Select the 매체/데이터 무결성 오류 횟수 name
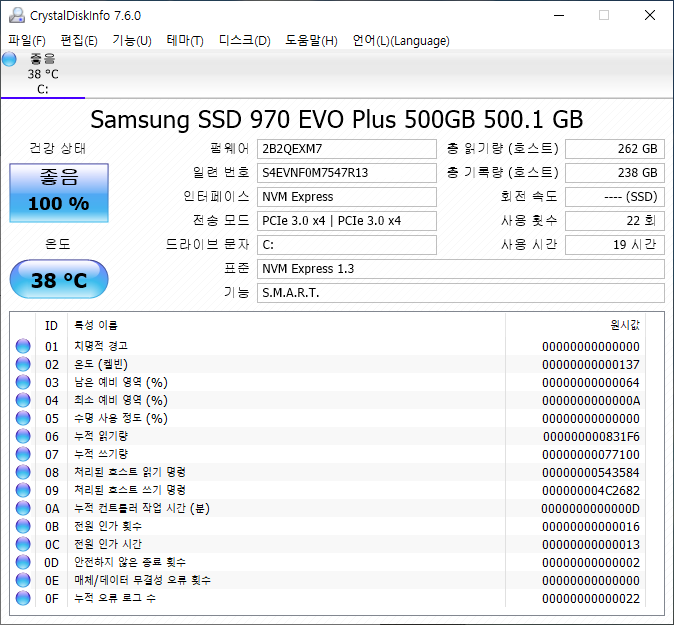Screen dimensions: 674x625 142,580
